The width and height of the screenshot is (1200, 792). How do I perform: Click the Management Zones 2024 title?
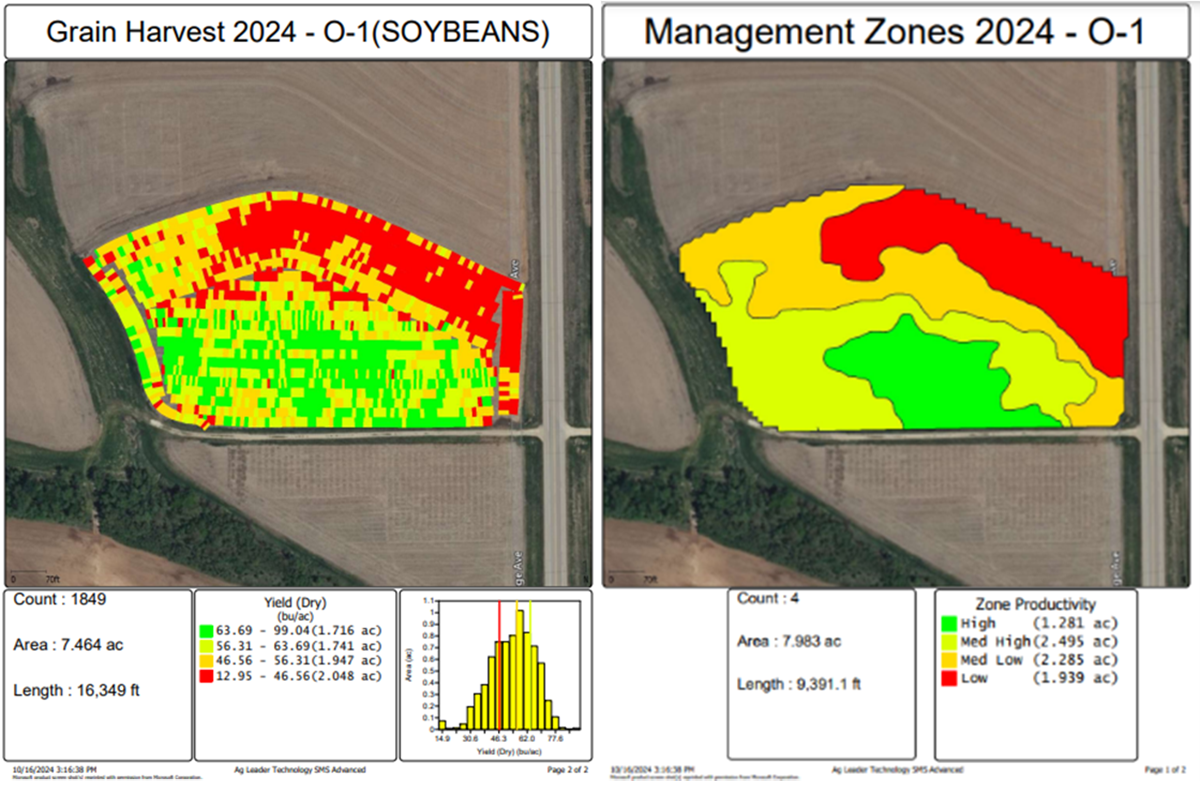(895, 31)
